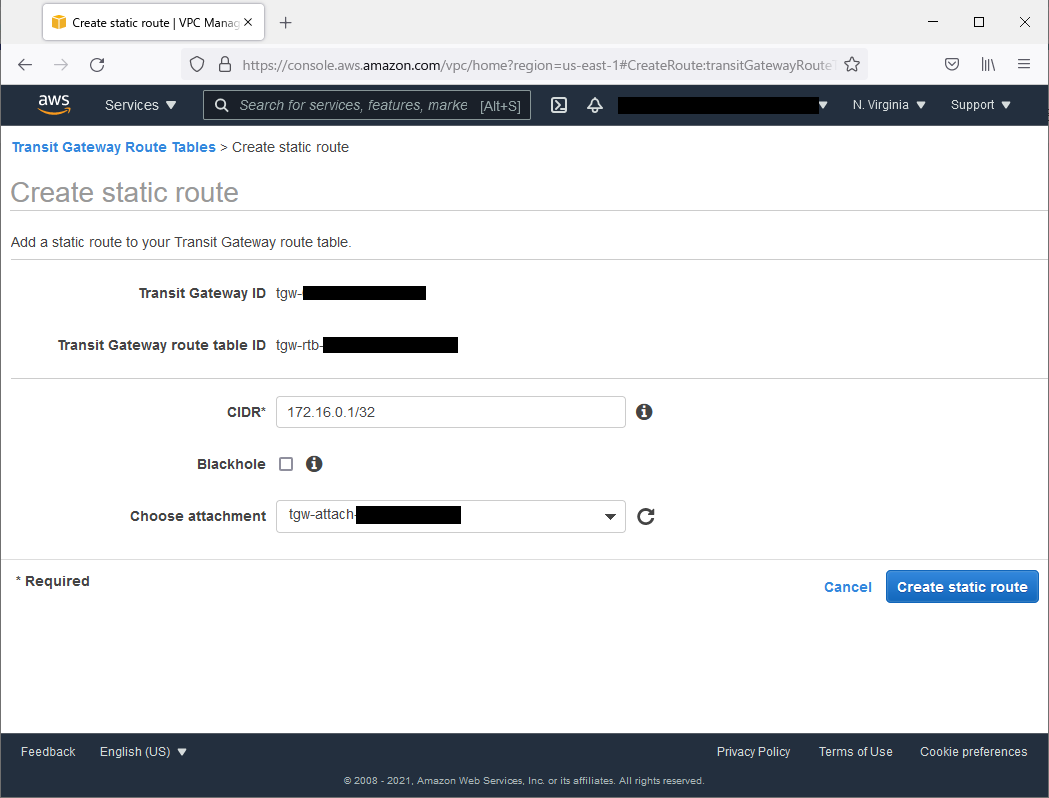Refresh the attachment list
Viewport: 1049px width, 798px height.
click(x=646, y=516)
